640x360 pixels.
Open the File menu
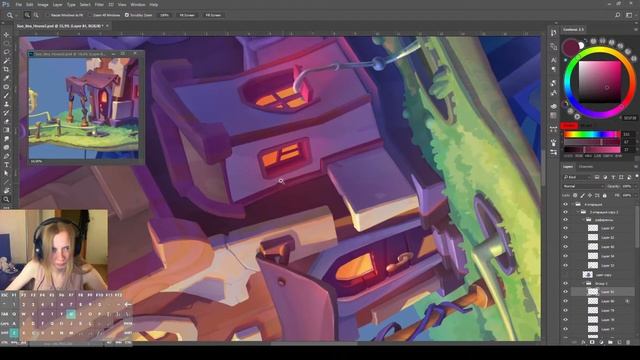coord(18,4)
